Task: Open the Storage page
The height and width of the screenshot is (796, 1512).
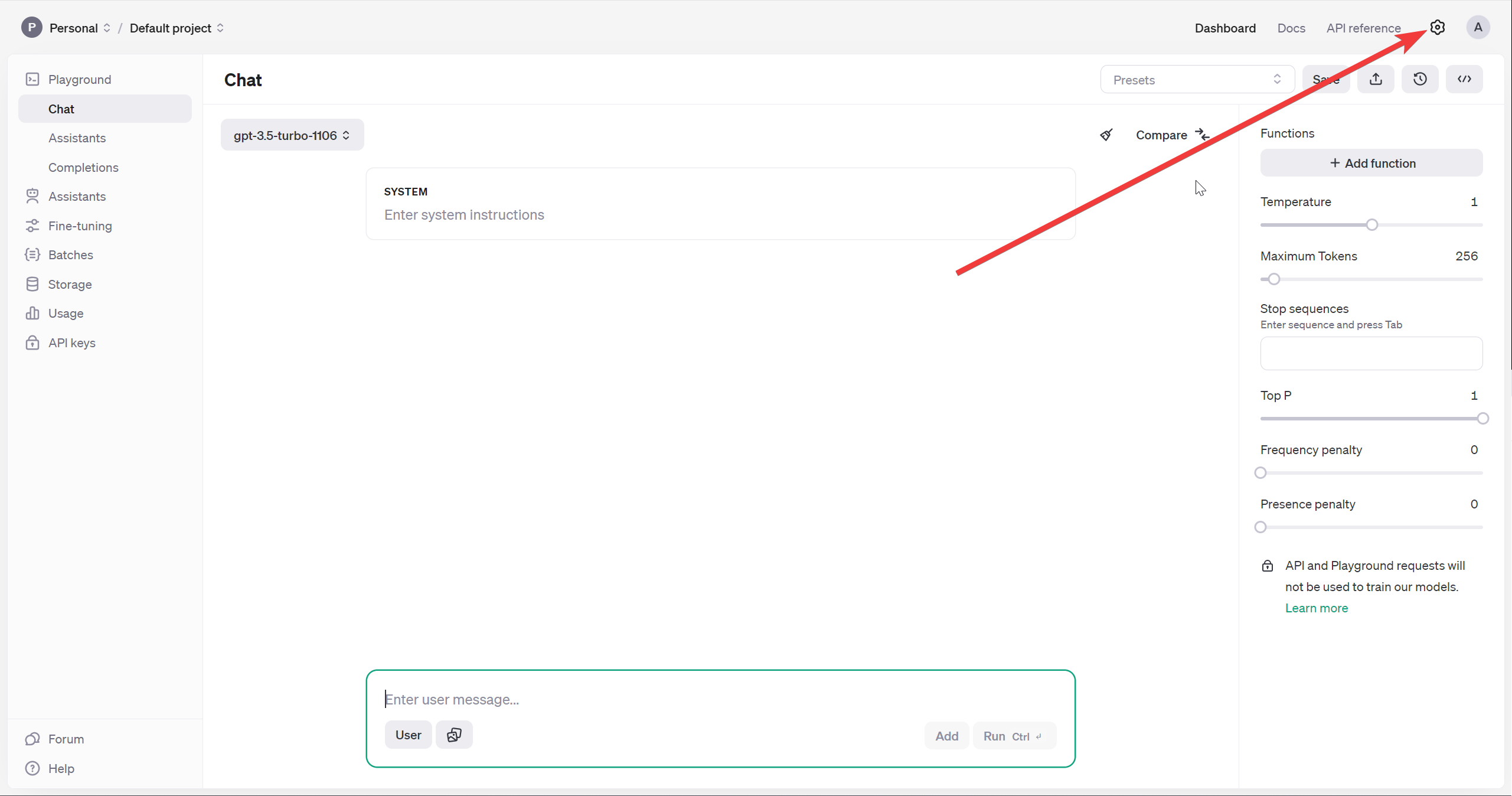Action: (70, 284)
